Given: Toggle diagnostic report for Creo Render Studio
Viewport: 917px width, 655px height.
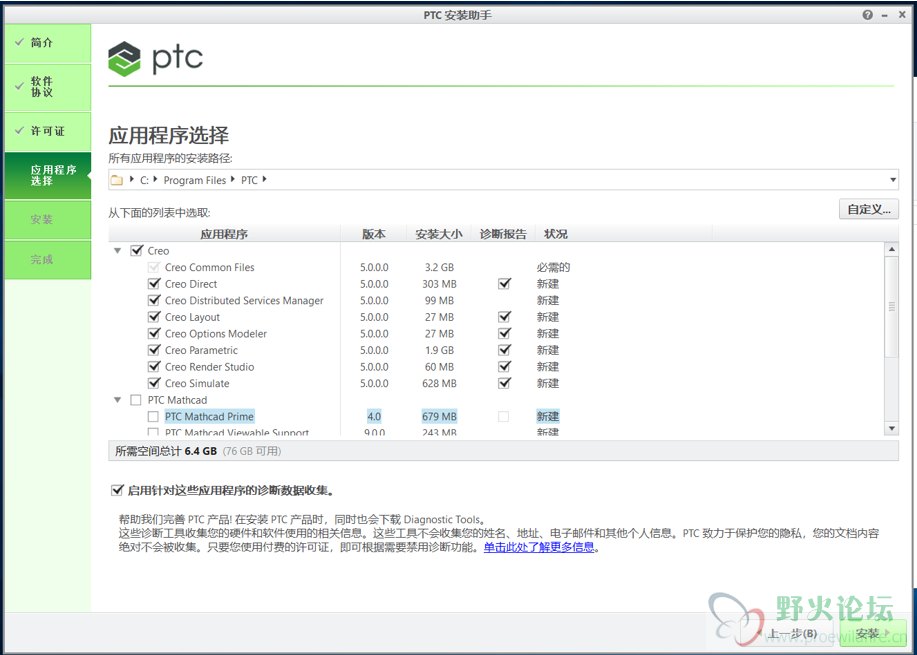Looking at the screenshot, I should point(504,367).
